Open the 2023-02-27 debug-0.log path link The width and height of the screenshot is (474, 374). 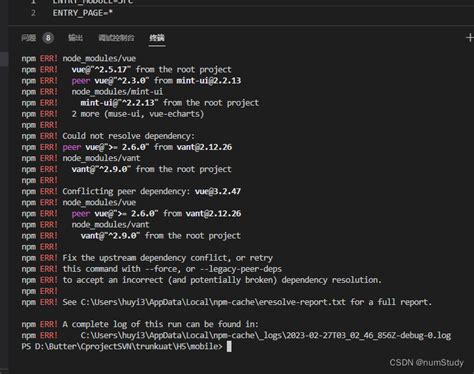(266, 335)
